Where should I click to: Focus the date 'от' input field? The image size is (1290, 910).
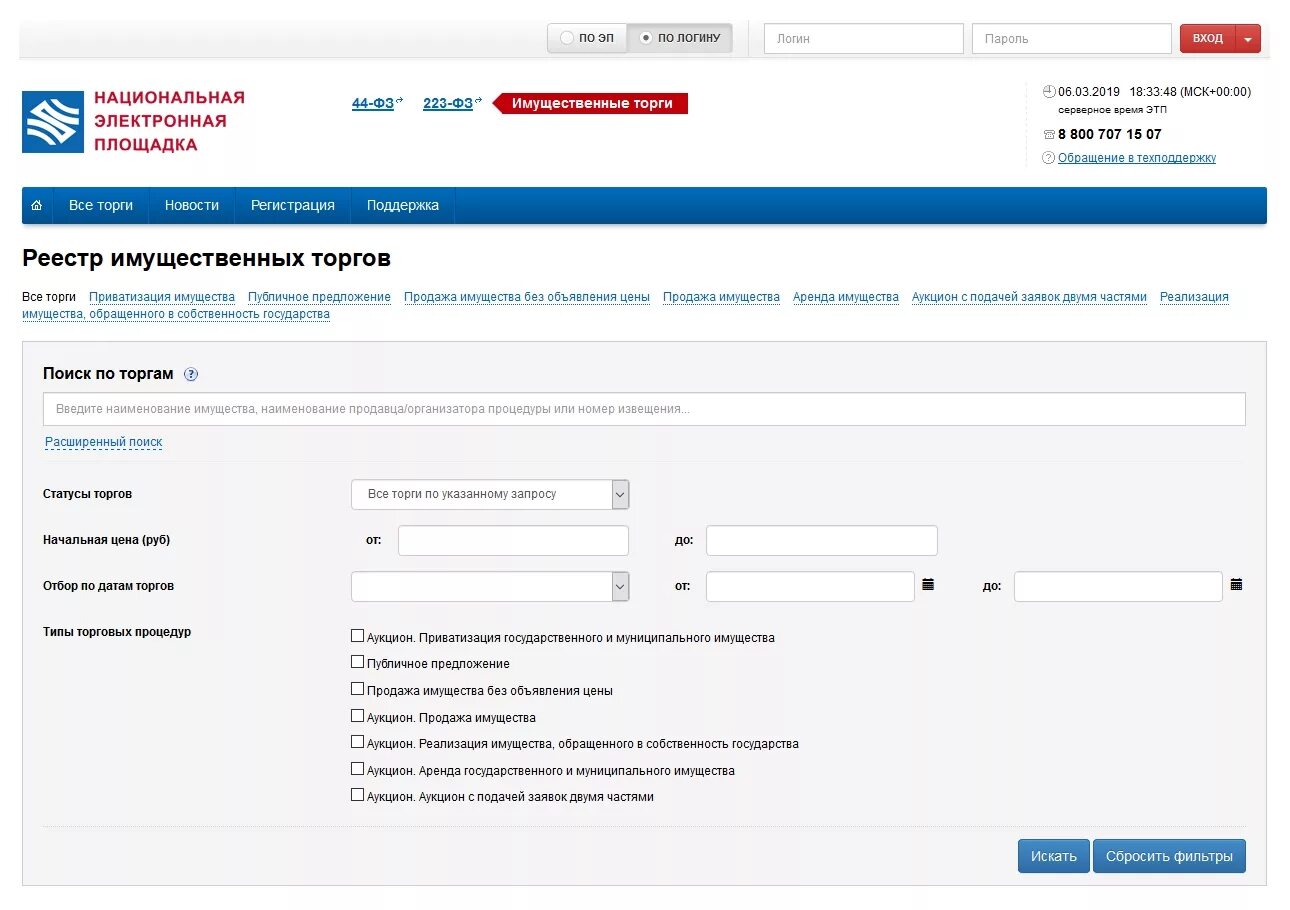[x=810, y=586]
